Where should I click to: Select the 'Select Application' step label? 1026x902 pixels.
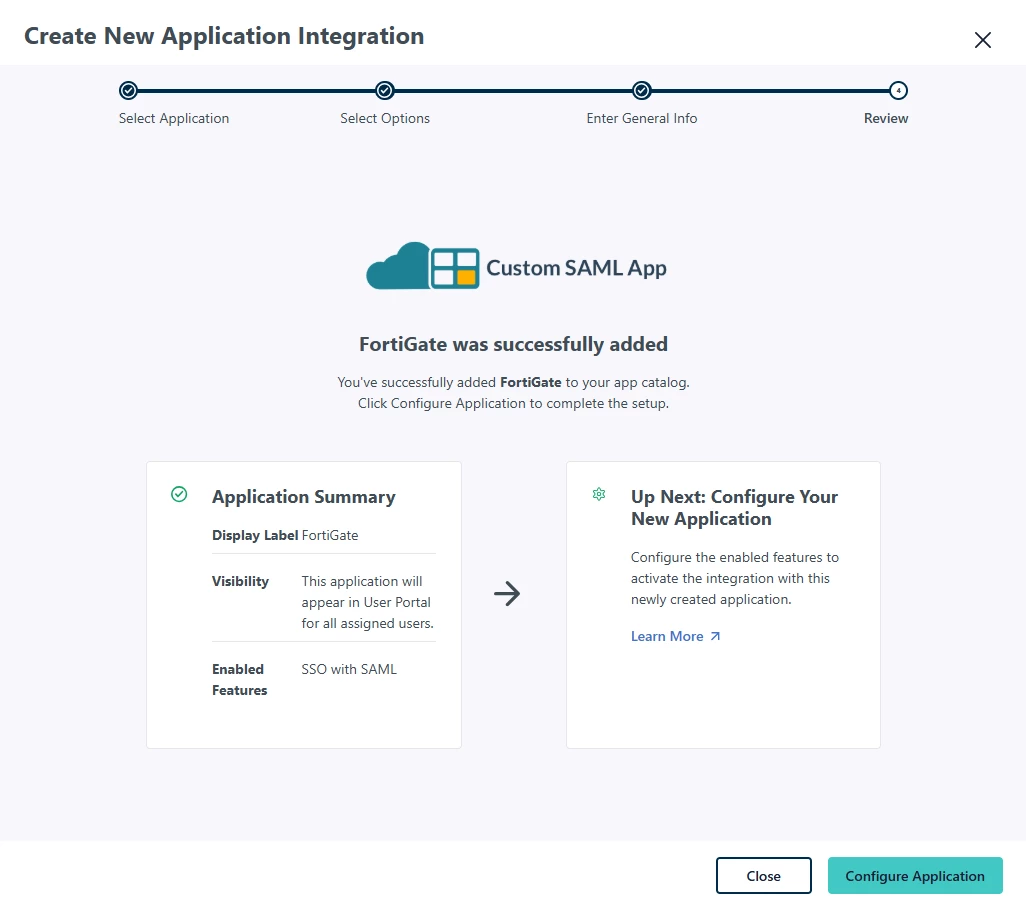tap(174, 118)
